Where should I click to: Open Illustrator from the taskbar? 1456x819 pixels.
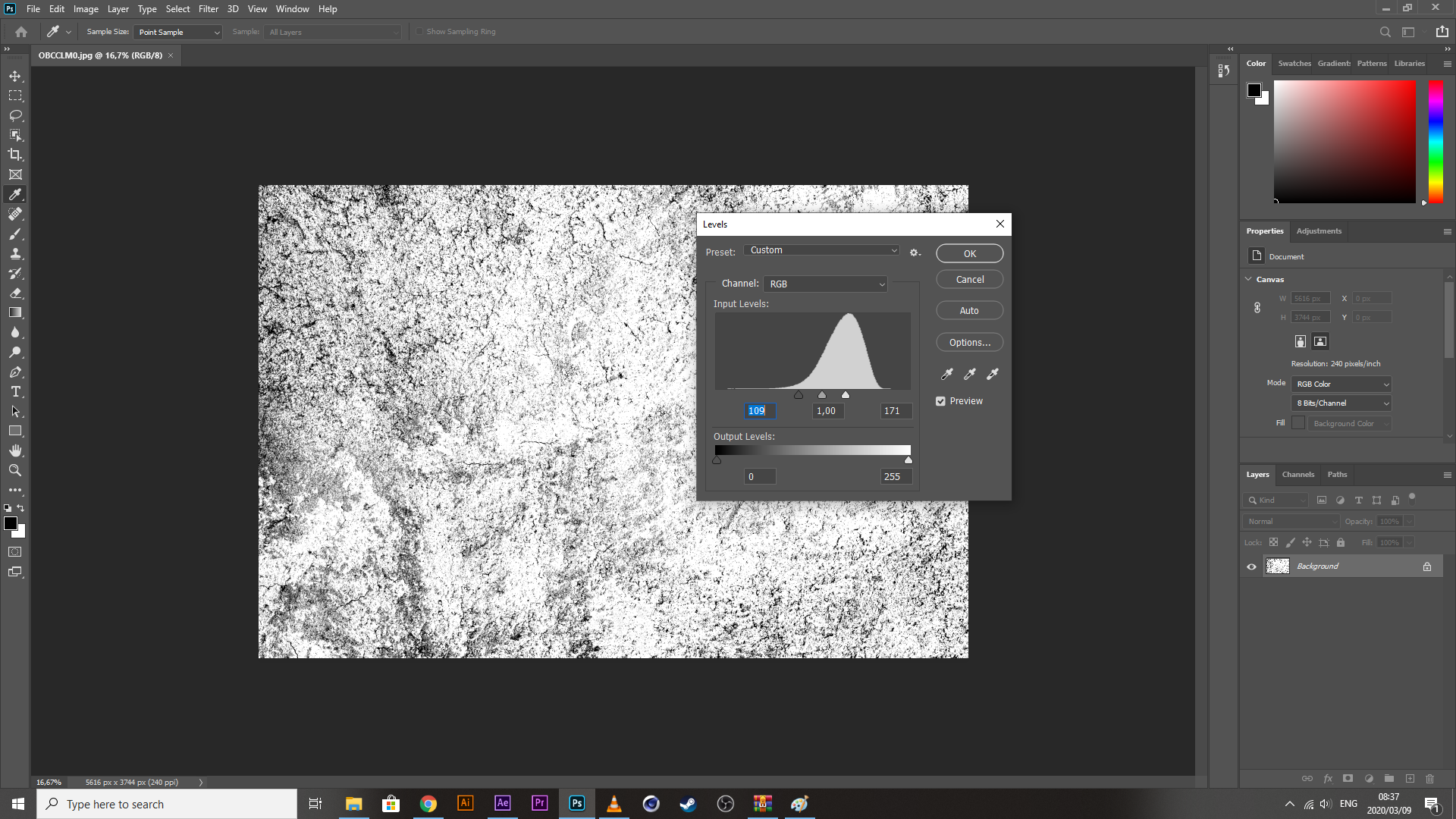[x=465, y=803]
